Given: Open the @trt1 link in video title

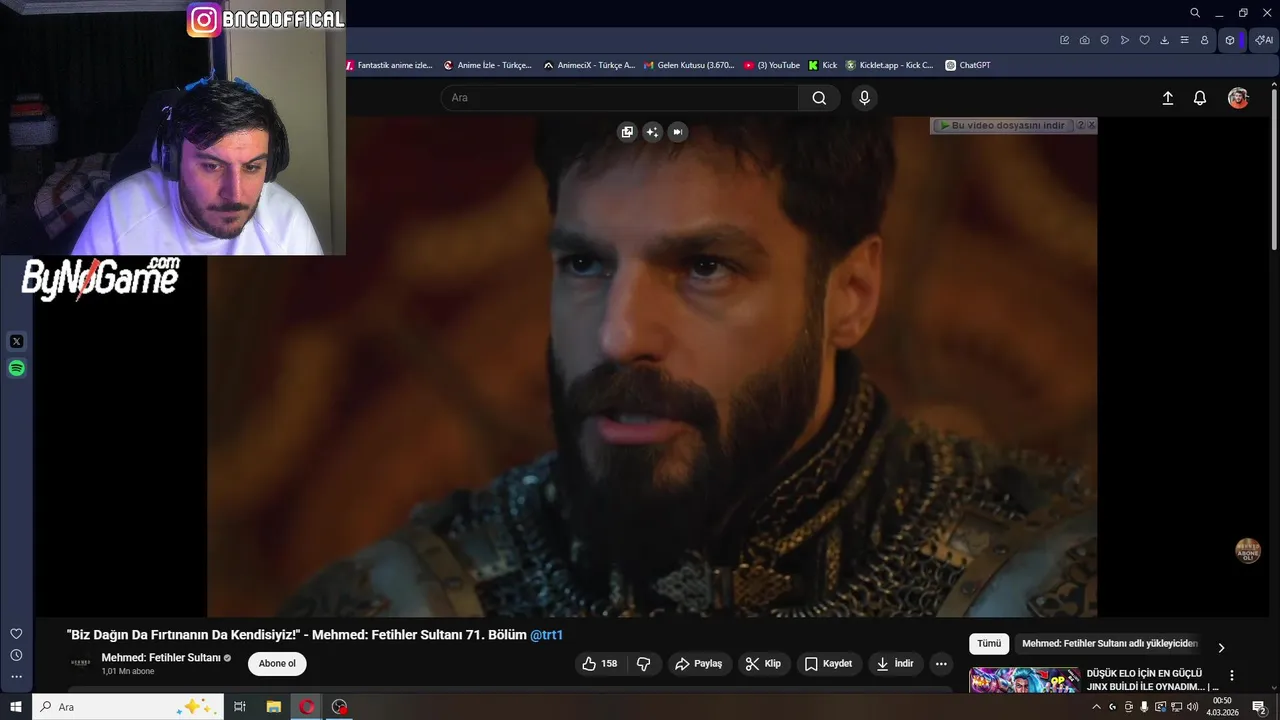Looking at the screenshot, I should [x=546, y=635].
